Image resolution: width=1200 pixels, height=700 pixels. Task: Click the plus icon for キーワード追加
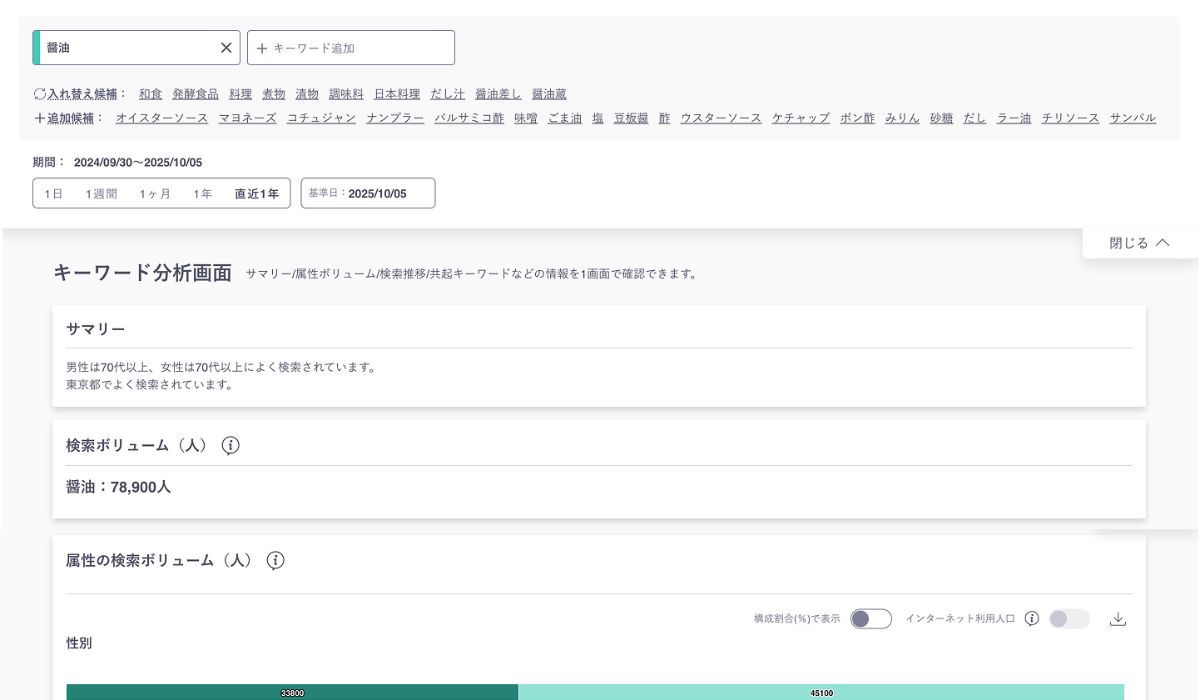click(x=262, y=48)
